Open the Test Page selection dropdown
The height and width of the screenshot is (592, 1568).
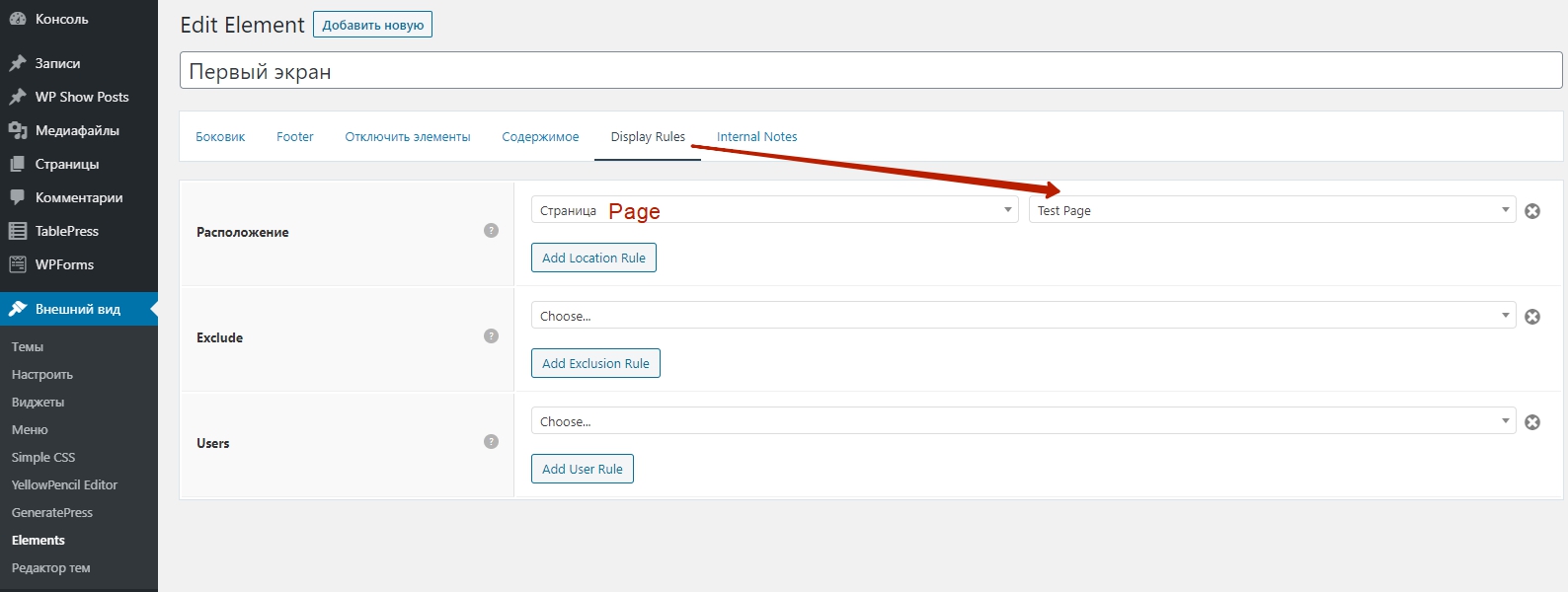[1272, 210]
